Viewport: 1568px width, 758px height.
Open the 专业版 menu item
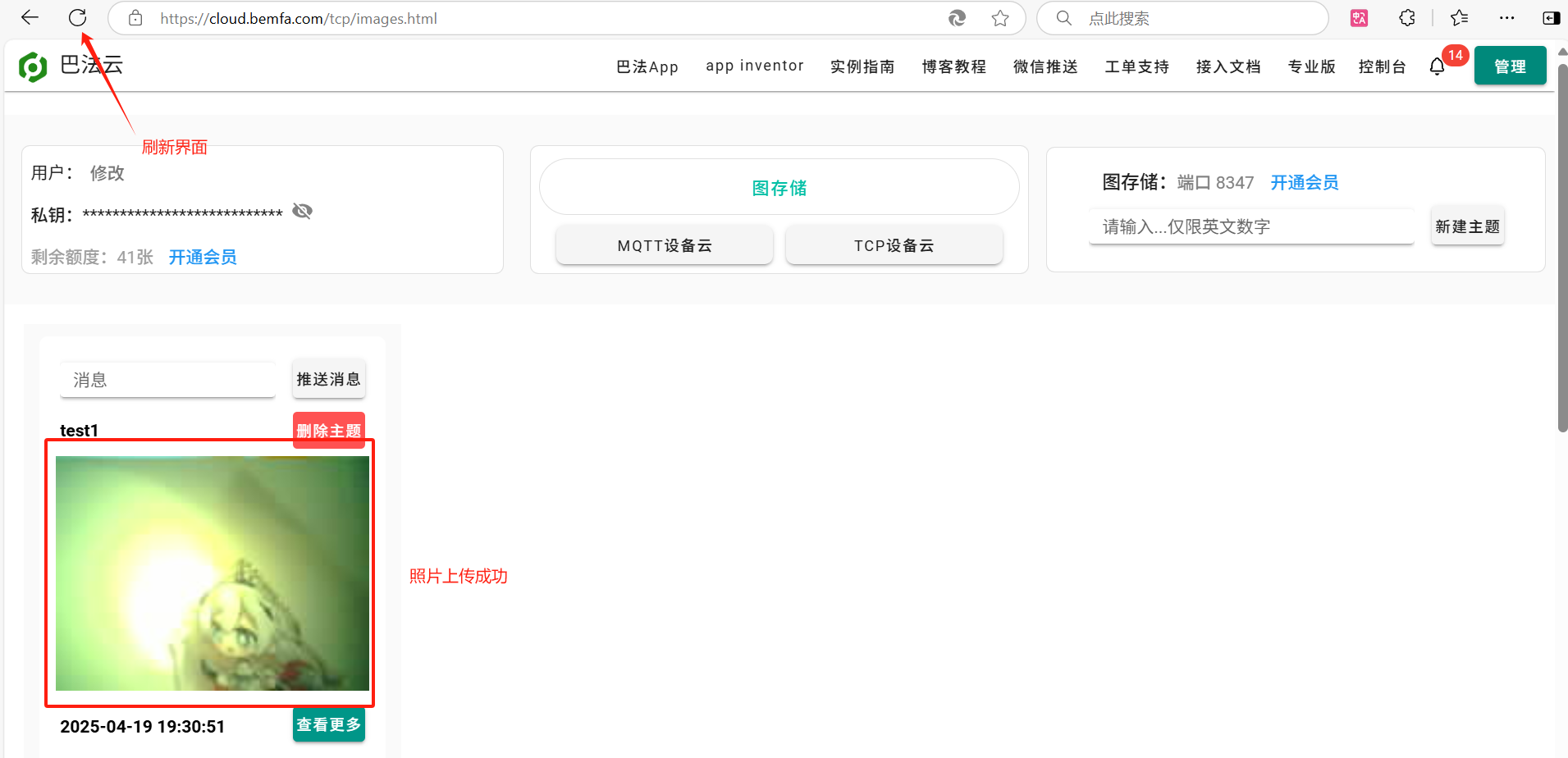[x=1312, y=66]
